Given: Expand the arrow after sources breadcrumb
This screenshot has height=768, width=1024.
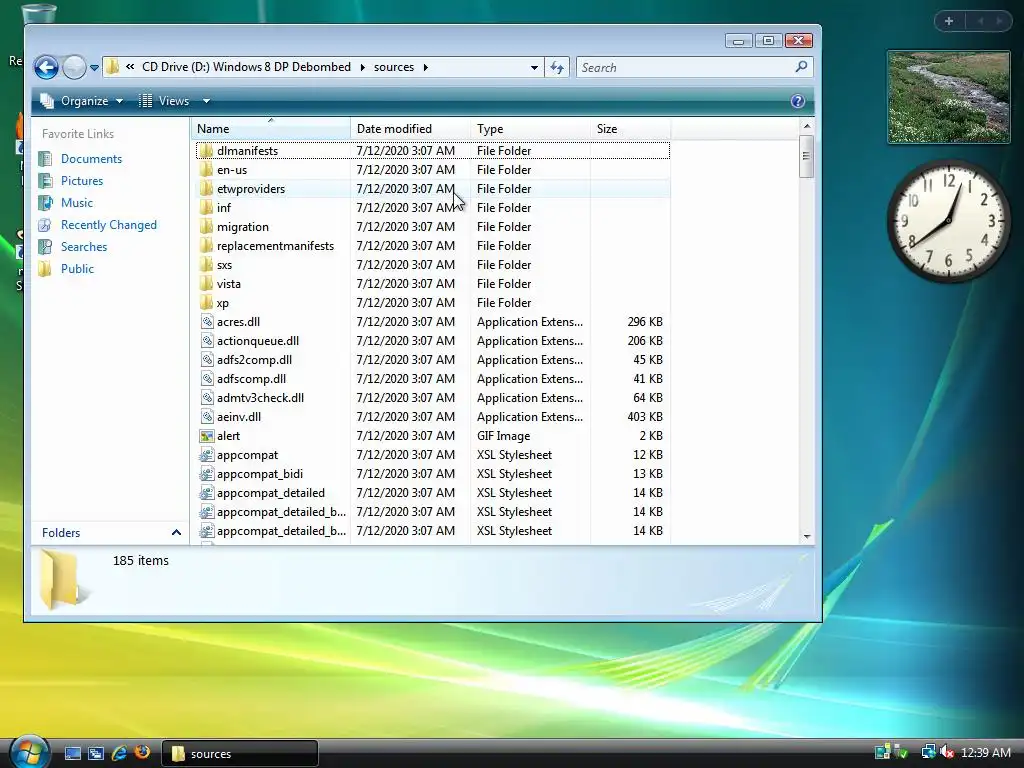Looking at the screenshot, I should pyautogui.click(x=426, y=67).
